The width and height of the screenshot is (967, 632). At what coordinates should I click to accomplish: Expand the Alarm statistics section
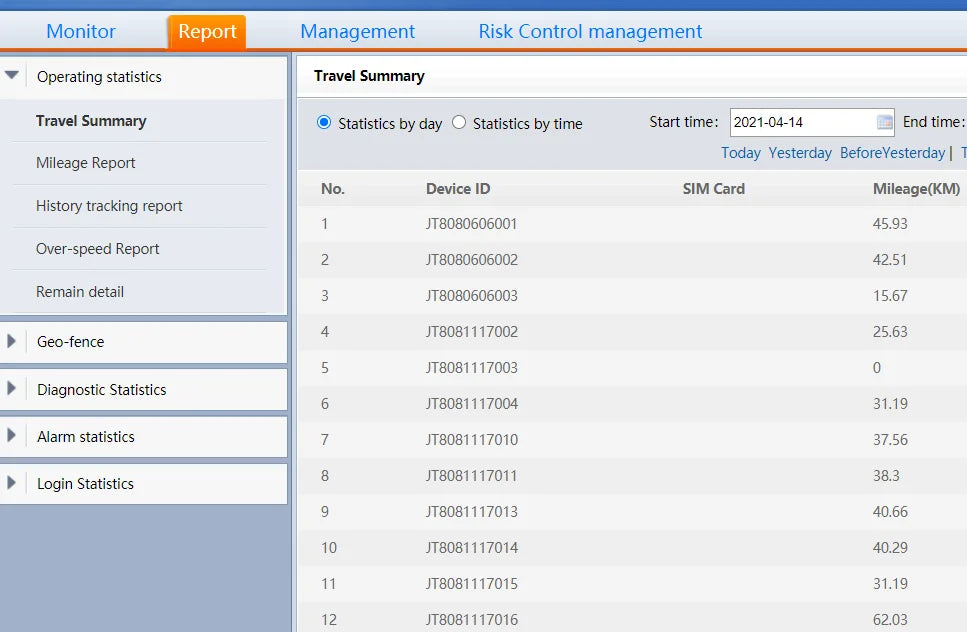point(12,437)
